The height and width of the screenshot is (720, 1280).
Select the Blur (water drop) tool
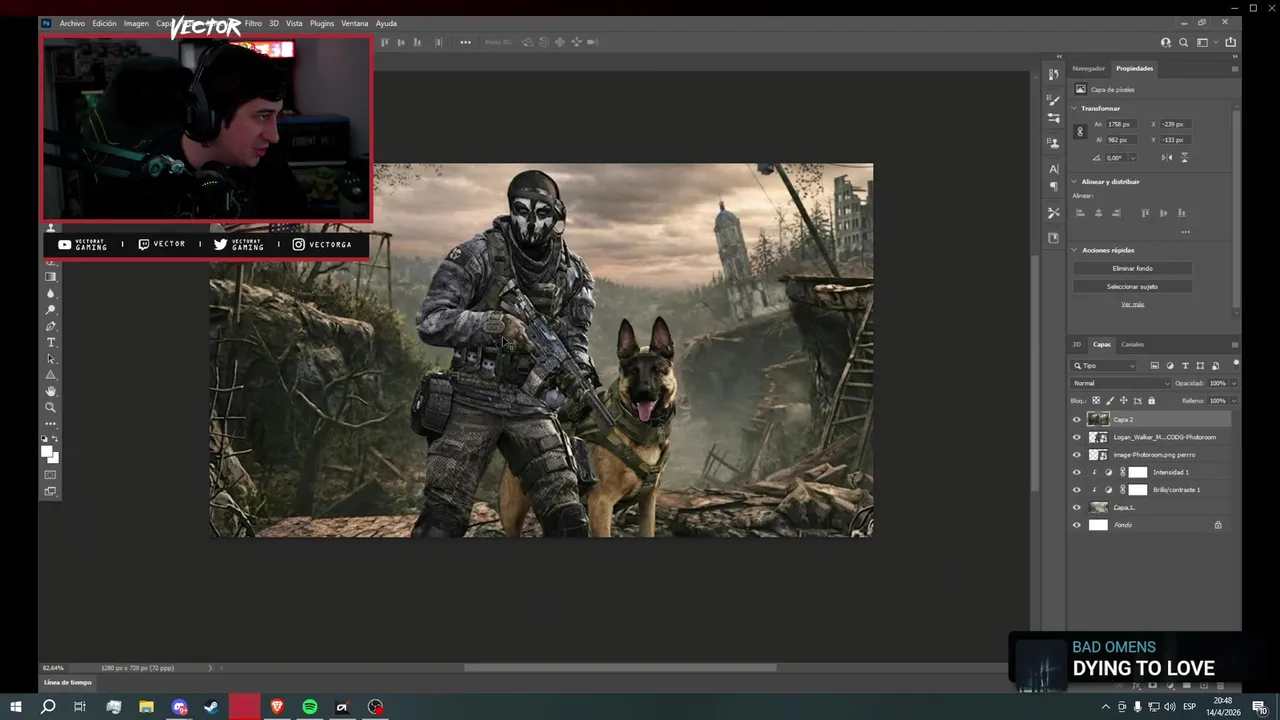point(51,293)
